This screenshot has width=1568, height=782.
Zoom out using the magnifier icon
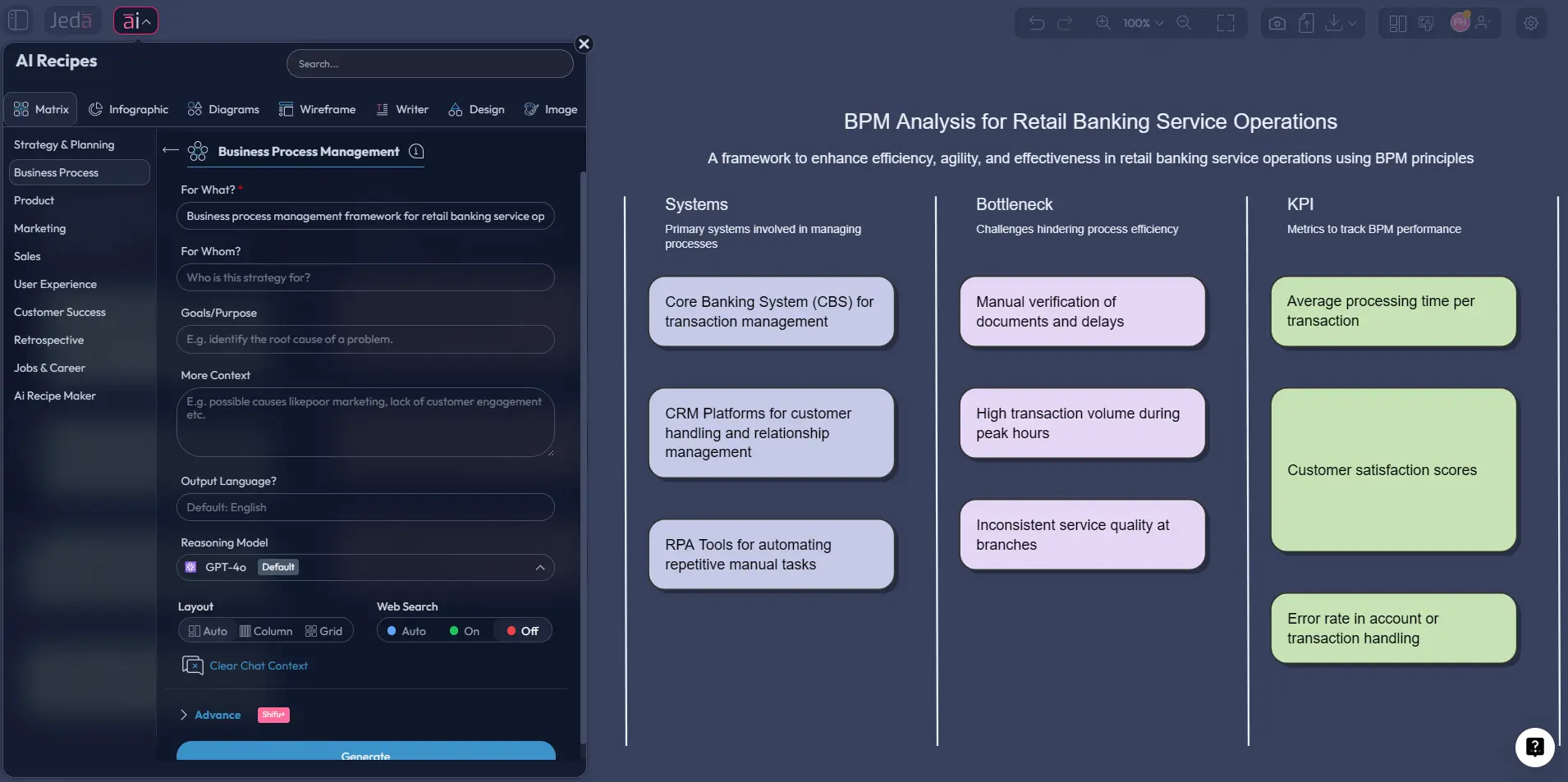(x=1185, y=22)
